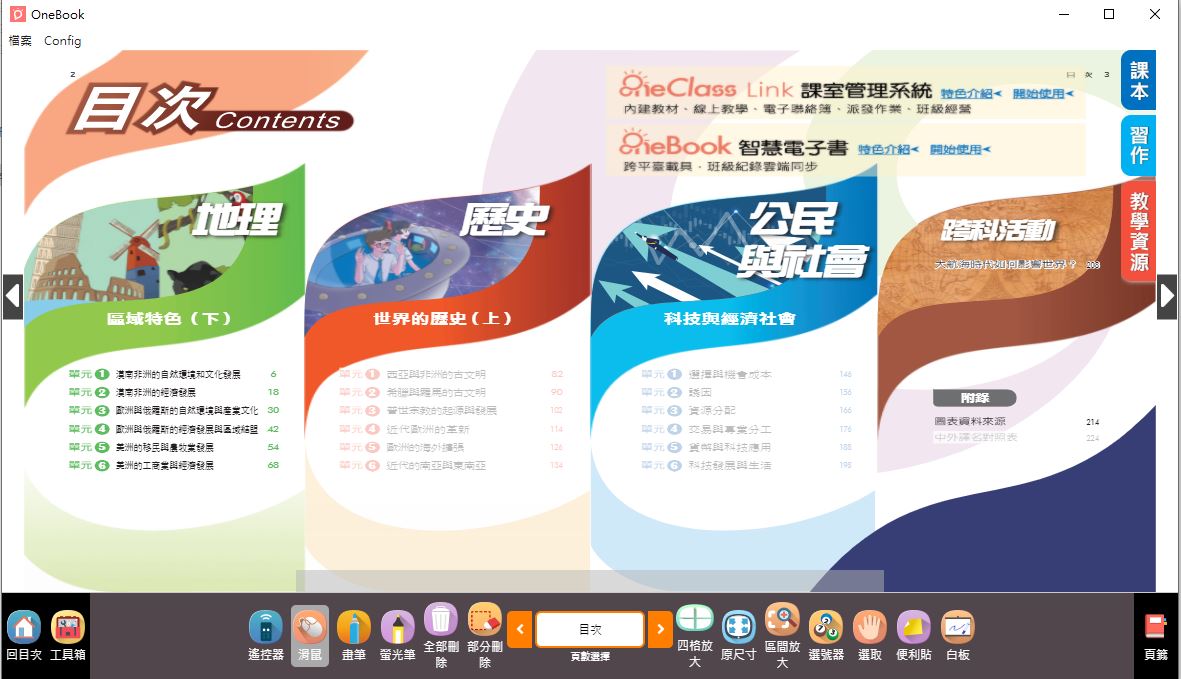Open civics 單元4 交易與專業分工
Viewport: 1181px width, 679px height.
point(746,429)
